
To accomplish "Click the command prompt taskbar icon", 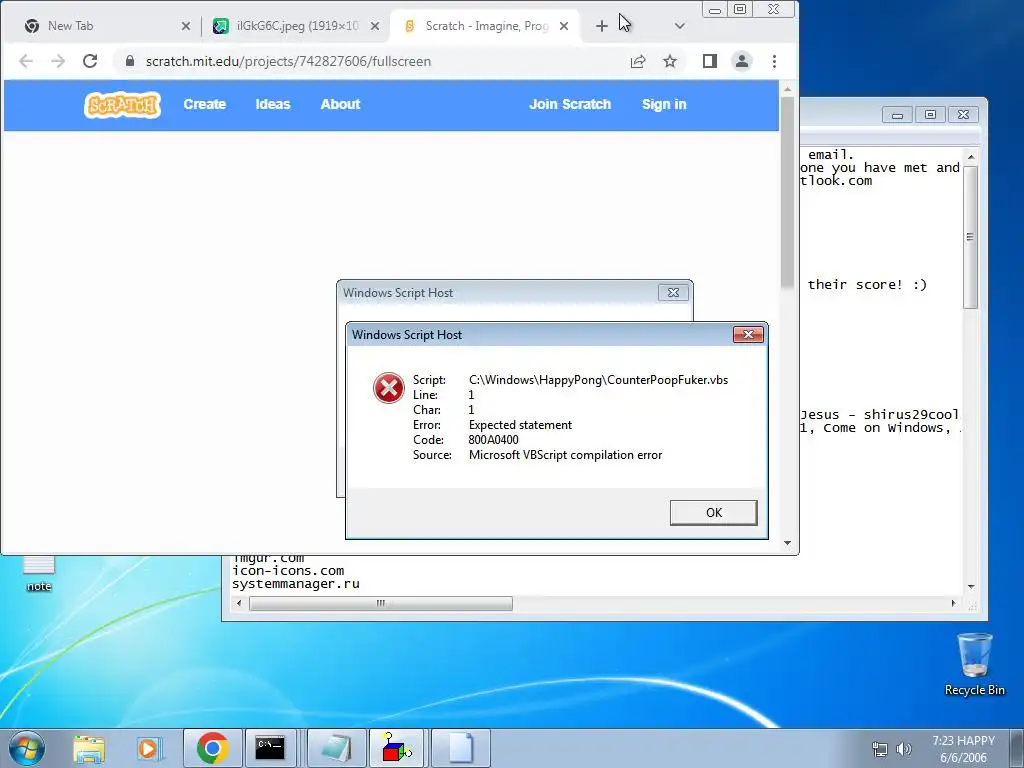I will tap(270, 748).
